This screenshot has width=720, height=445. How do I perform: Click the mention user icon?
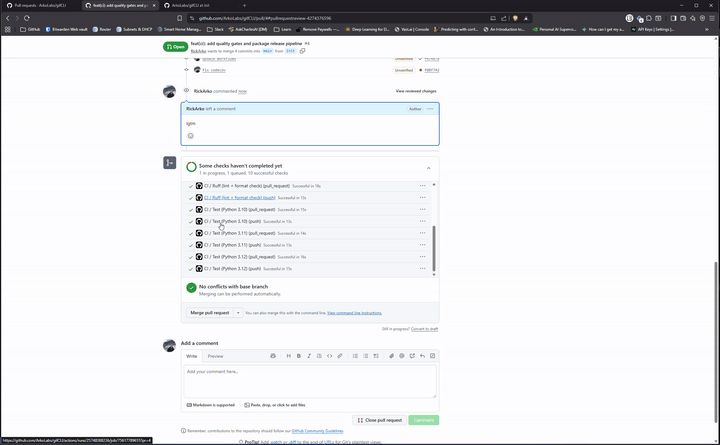(402, 356)
